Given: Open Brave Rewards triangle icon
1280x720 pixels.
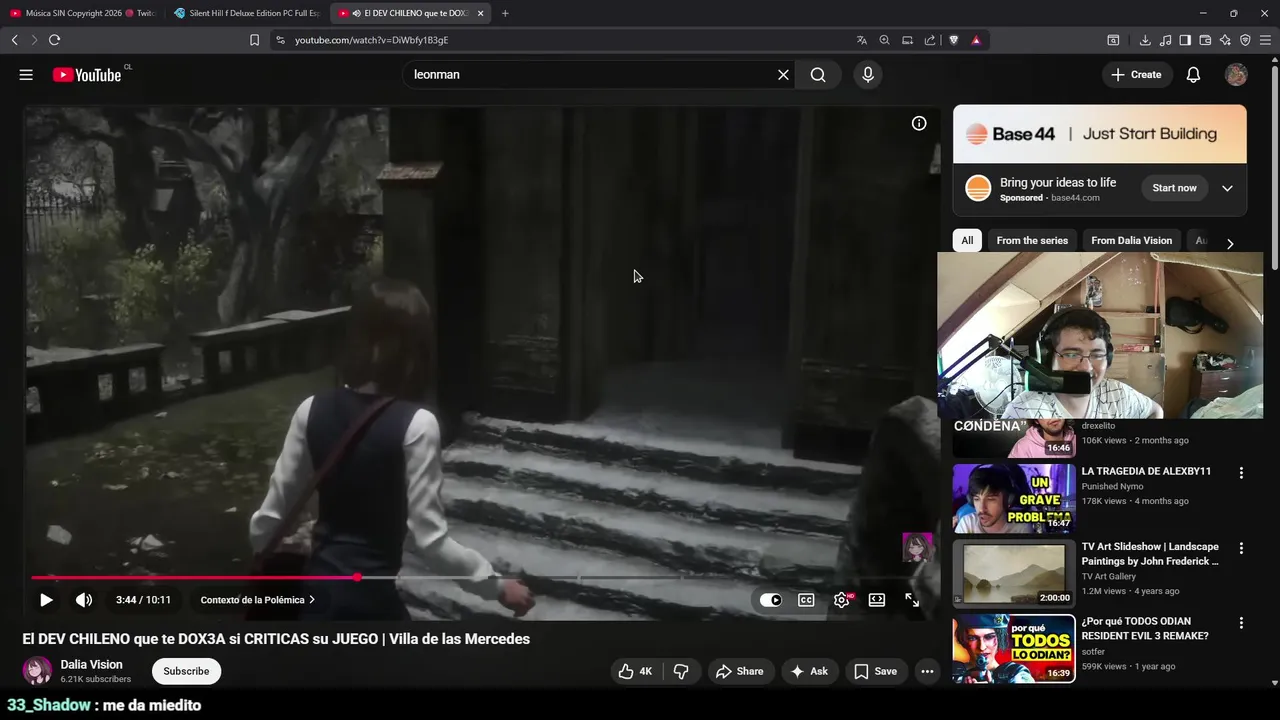Looking at the screenshot, I should click(x=976, y=40).
